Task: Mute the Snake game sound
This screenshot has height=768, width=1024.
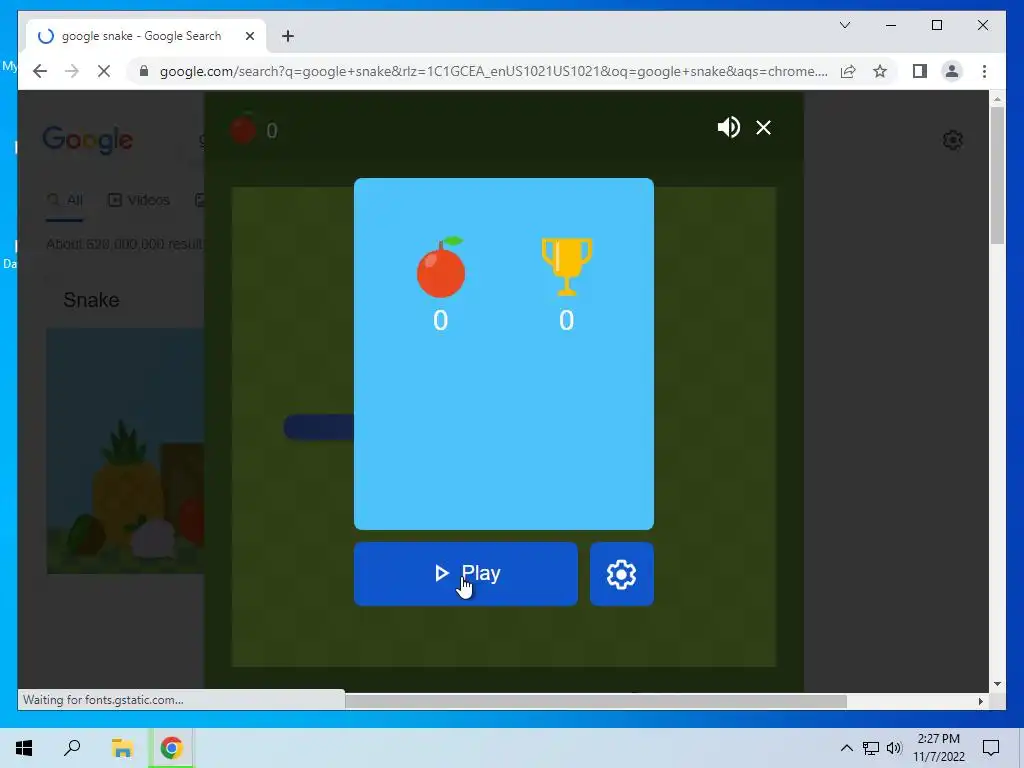Action: [x=728, y=127]
